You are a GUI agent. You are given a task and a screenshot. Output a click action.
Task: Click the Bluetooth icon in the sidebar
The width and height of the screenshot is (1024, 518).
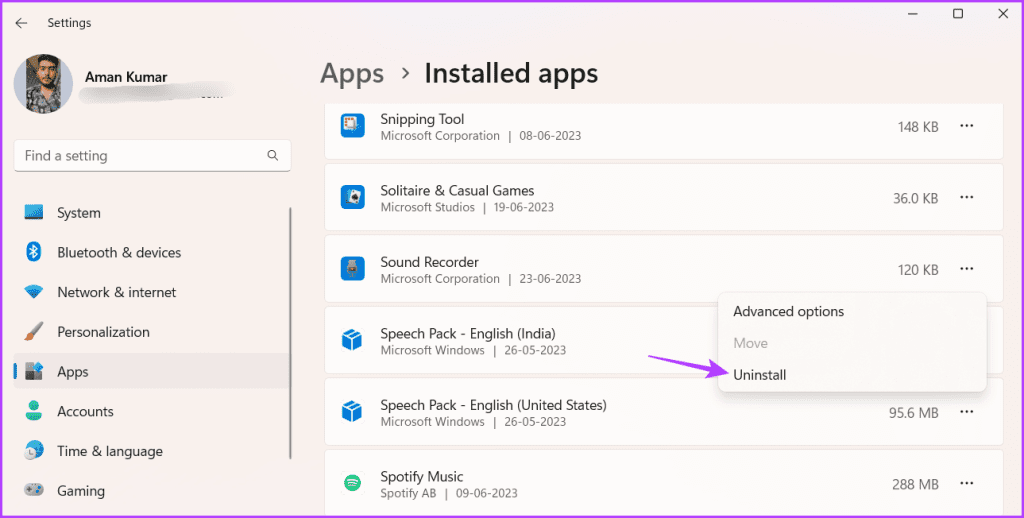pos(34,251)
